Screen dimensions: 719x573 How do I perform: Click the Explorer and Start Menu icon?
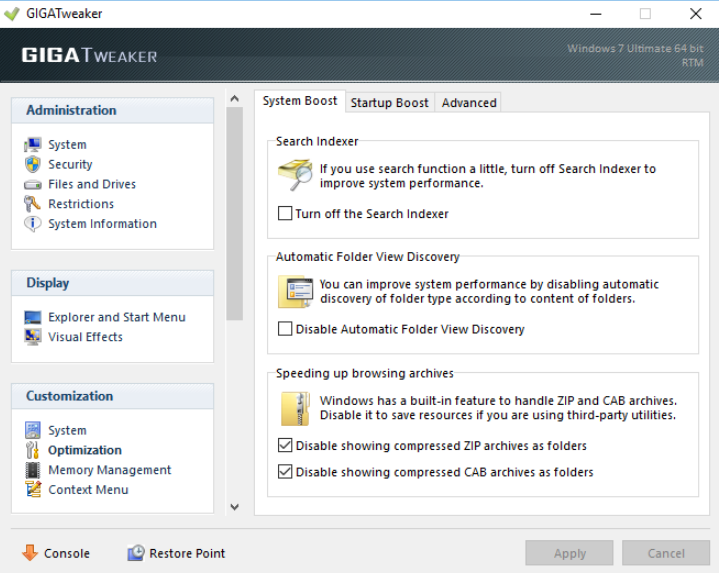point(33,317)
